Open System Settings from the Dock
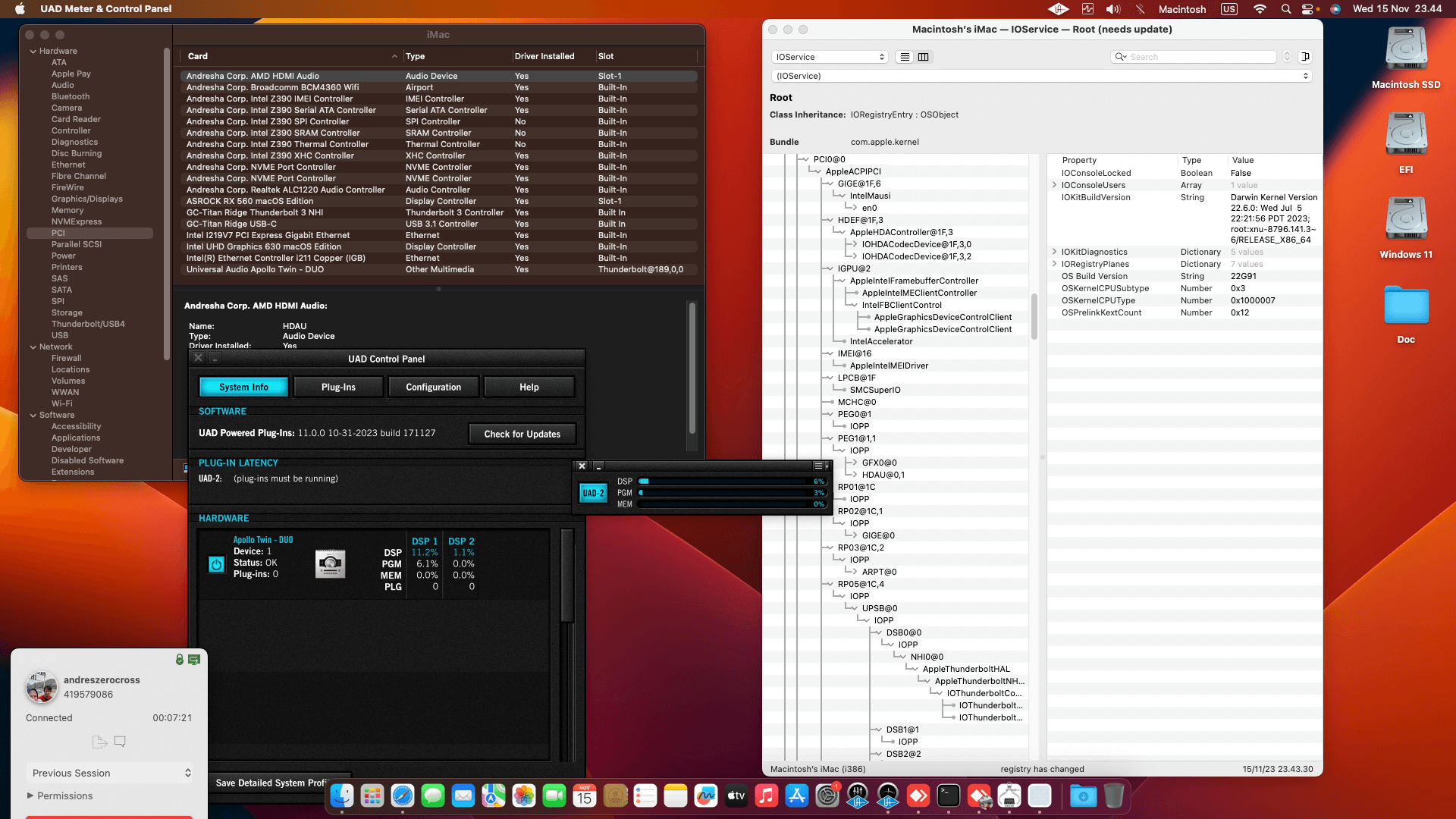The height and width of the screenshot is (819, 1456). coord(827,795)
